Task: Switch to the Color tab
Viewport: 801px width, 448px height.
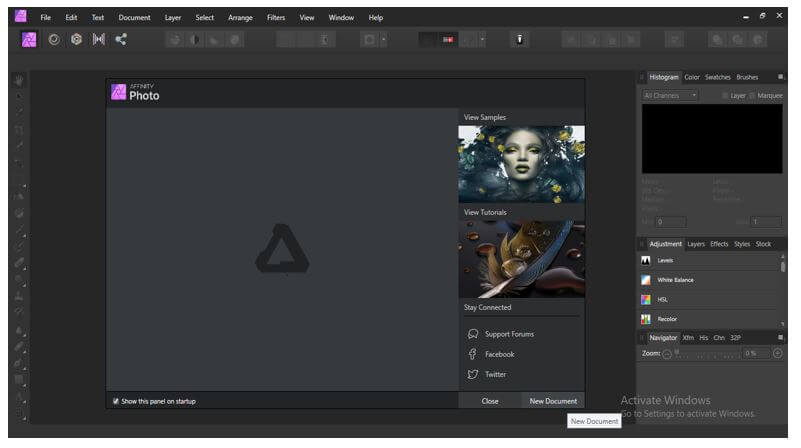Action: (x=692, y=77)
